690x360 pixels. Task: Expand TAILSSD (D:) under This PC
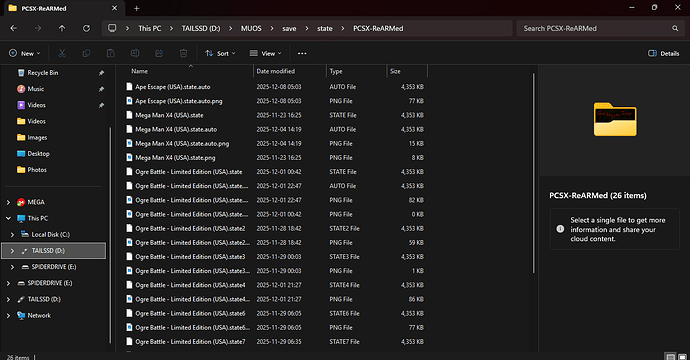tap(12, 251)
